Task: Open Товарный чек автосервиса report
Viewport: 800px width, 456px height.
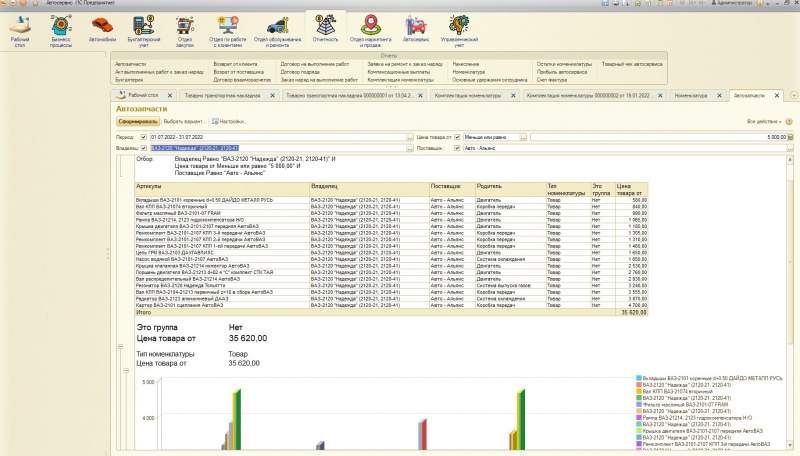Action: (x=632, y=64)
